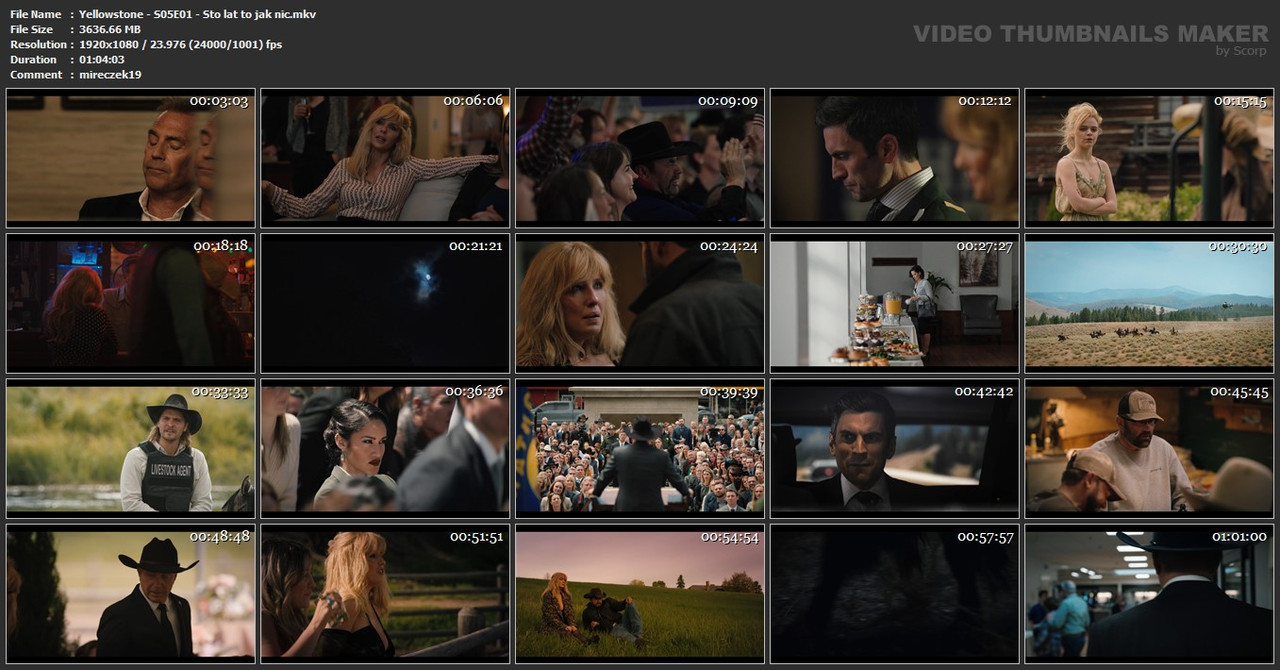Viewport: 1280px width, 670px height.
Task: Choose the landscape riders thumbnail 00:30:30
Action: click(x=1149, y=303)
